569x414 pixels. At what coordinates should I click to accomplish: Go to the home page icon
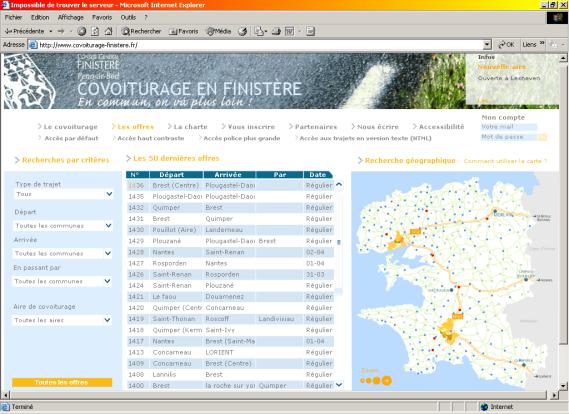(108, 32)
